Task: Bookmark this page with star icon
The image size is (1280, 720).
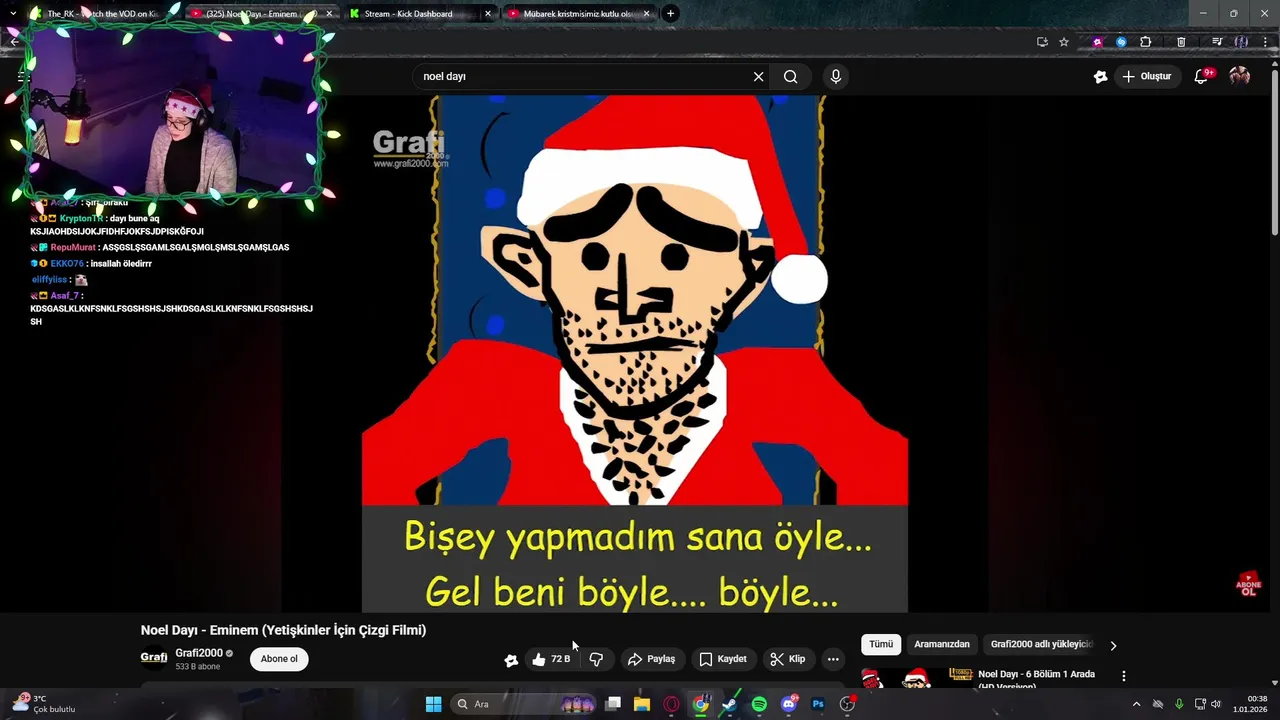Action: click(1064, 42)
